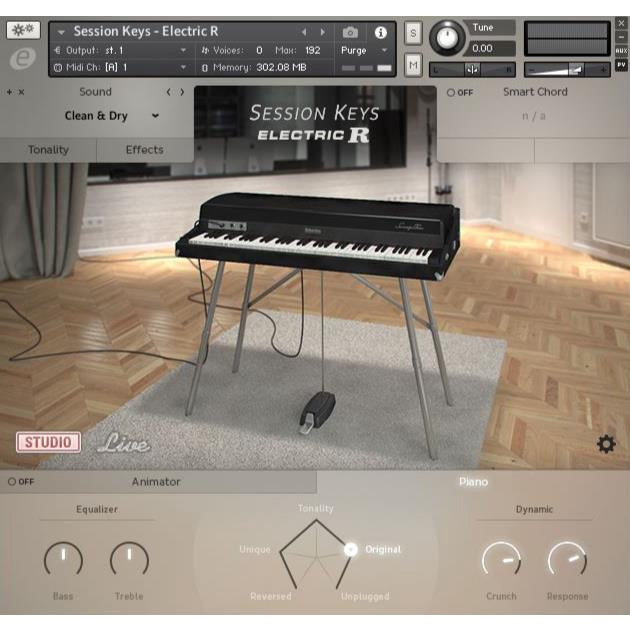Click the Smart Chord label

coord(535,92)
